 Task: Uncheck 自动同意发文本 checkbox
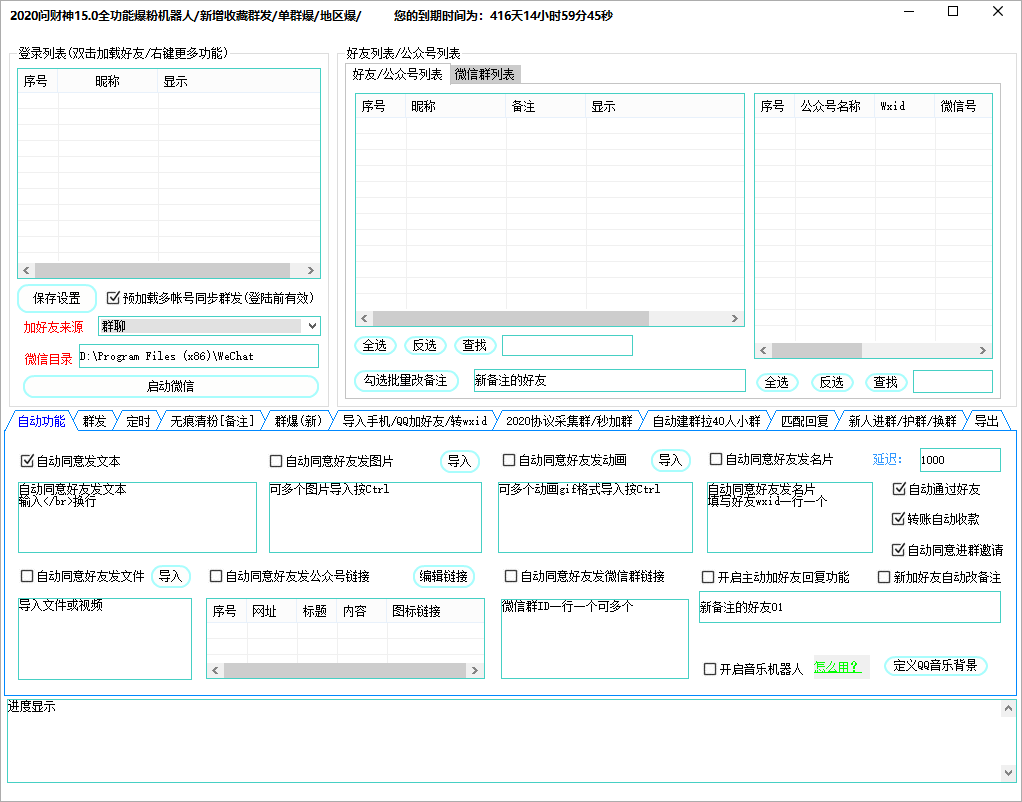click(x=27, y=461)
